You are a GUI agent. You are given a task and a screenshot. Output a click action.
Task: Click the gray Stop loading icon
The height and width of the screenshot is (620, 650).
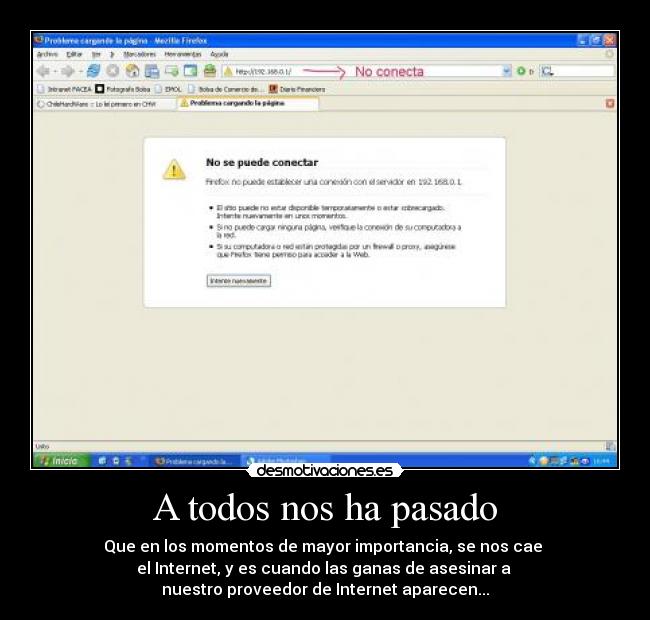pyautogui.click(x=113, y=71)
